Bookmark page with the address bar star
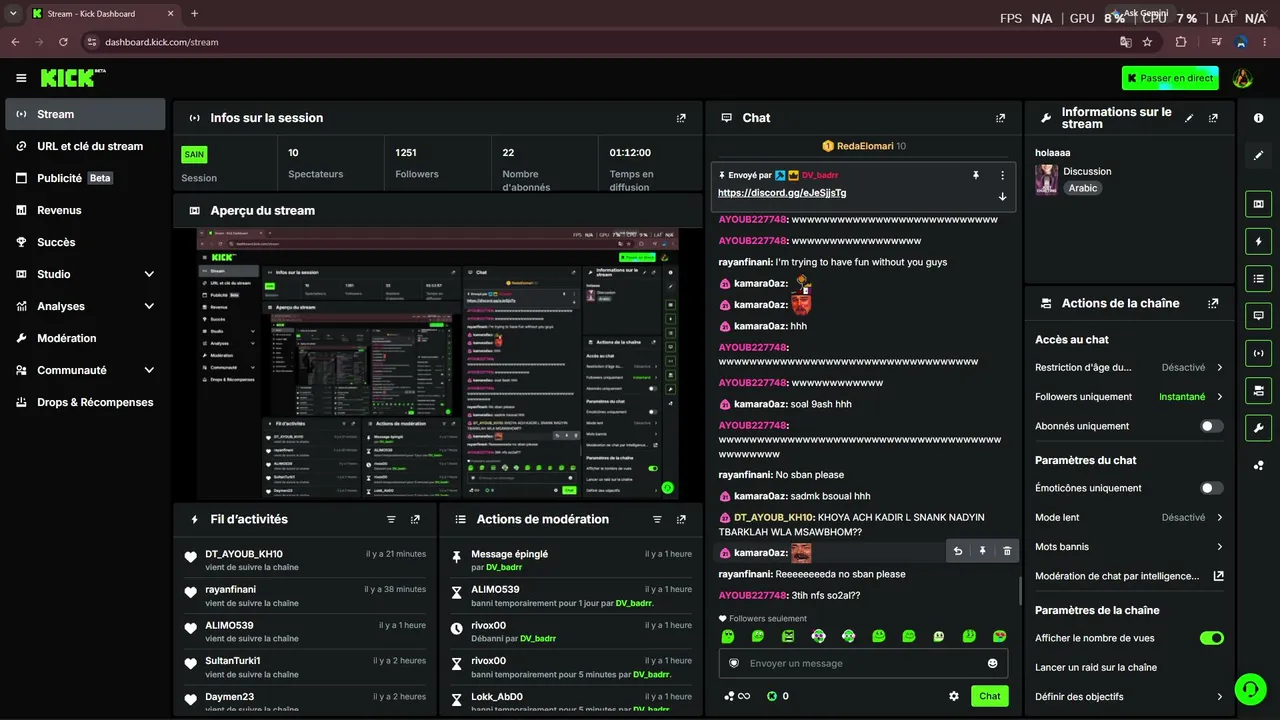This screenshot has height=720, width=1280. (1147, 42)
